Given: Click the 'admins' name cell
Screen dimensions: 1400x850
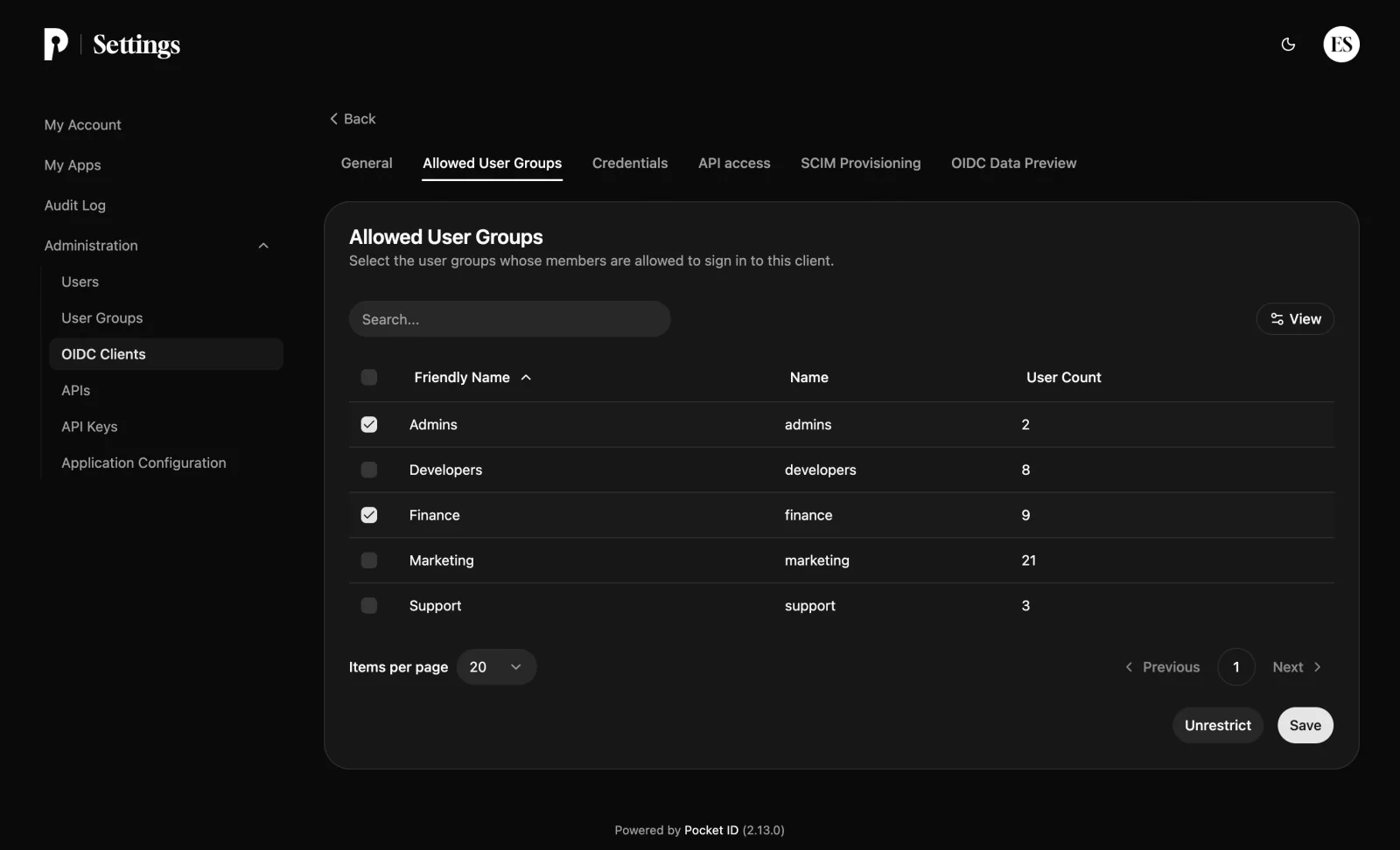Looking at the screenshot, I should click(808, 425).
